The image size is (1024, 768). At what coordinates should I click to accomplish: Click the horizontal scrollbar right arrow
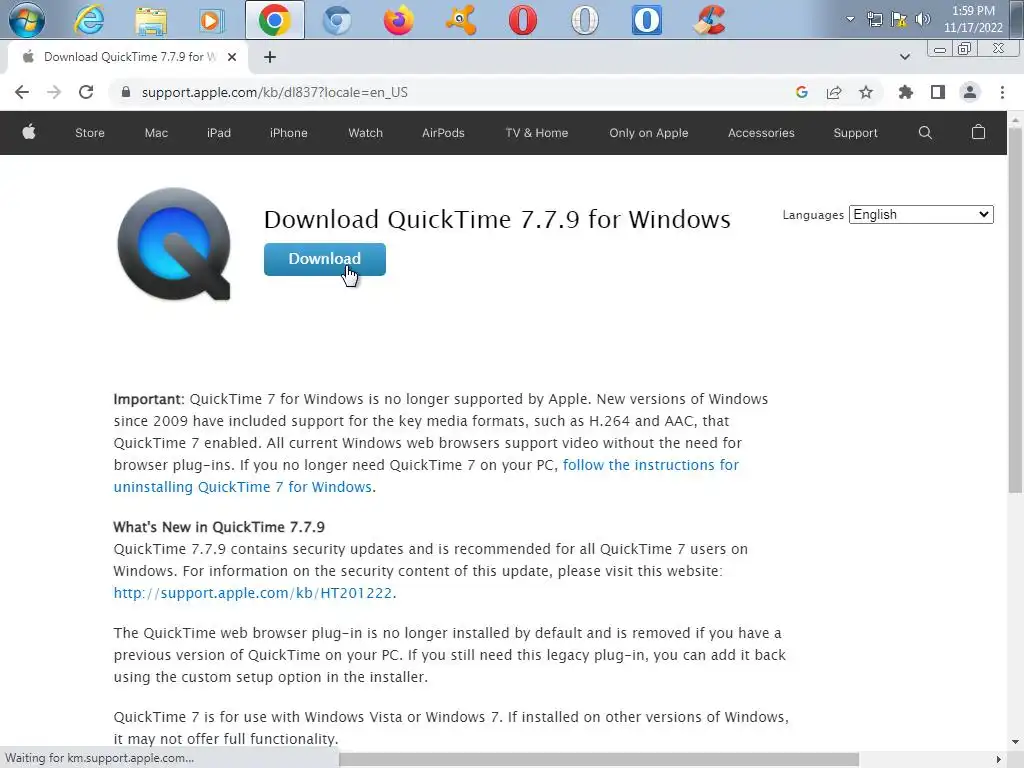[999, 759]
